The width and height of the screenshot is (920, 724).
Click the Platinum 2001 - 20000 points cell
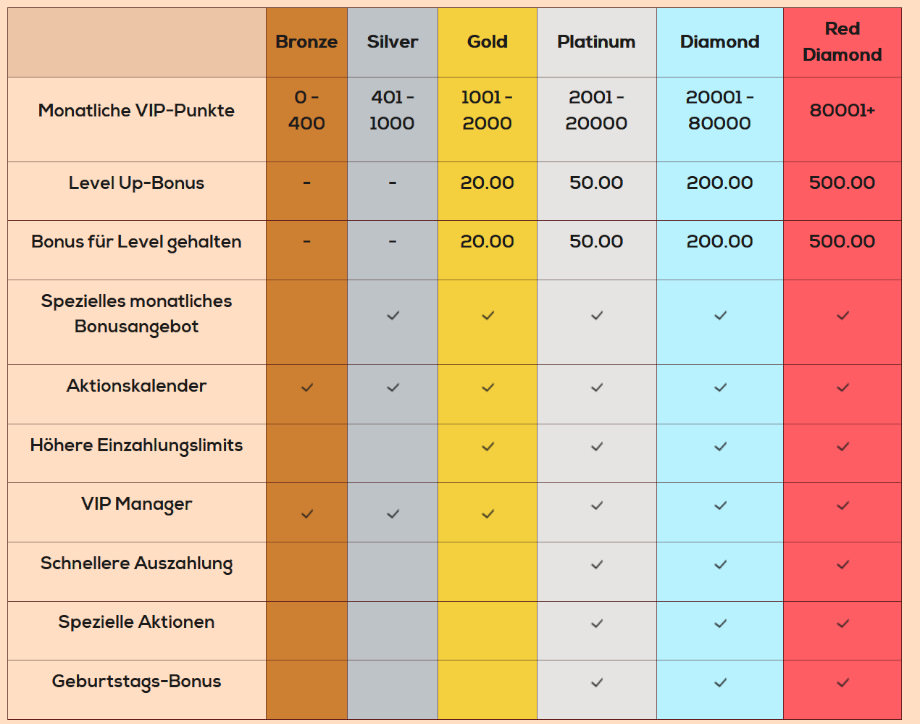pos(596,110)
